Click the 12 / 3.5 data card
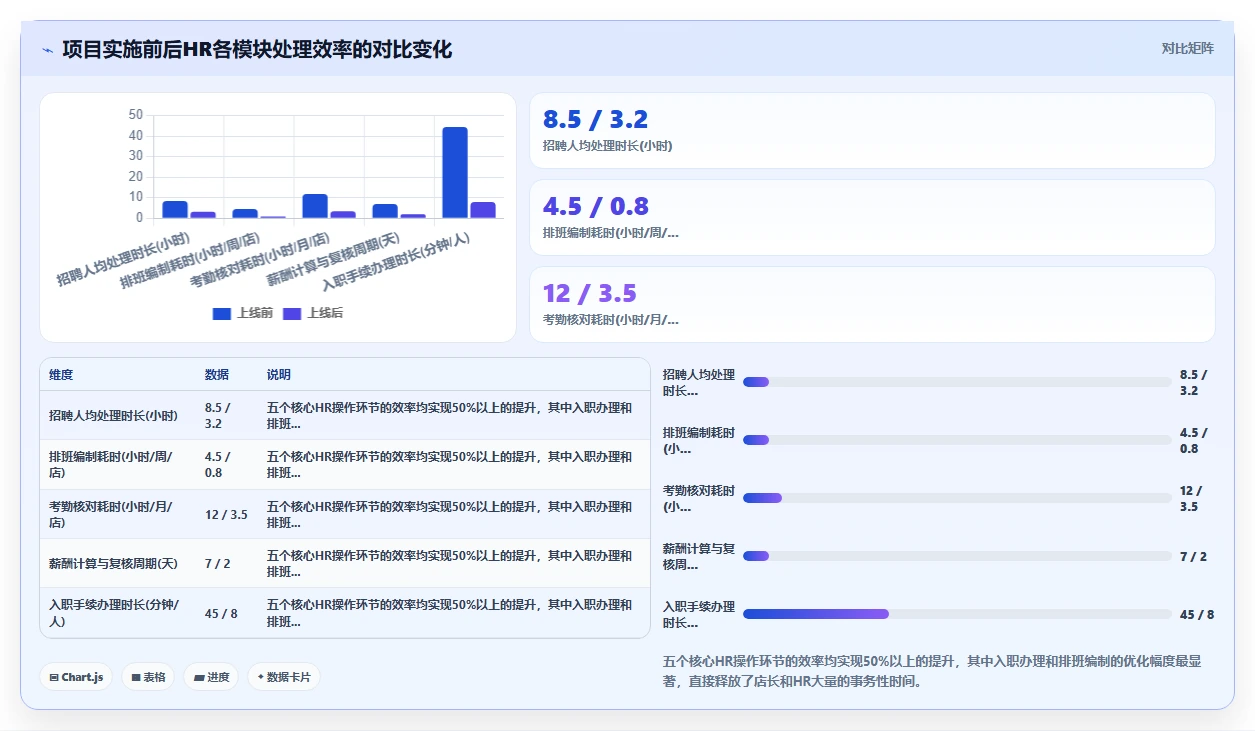 tap(872, 305)
